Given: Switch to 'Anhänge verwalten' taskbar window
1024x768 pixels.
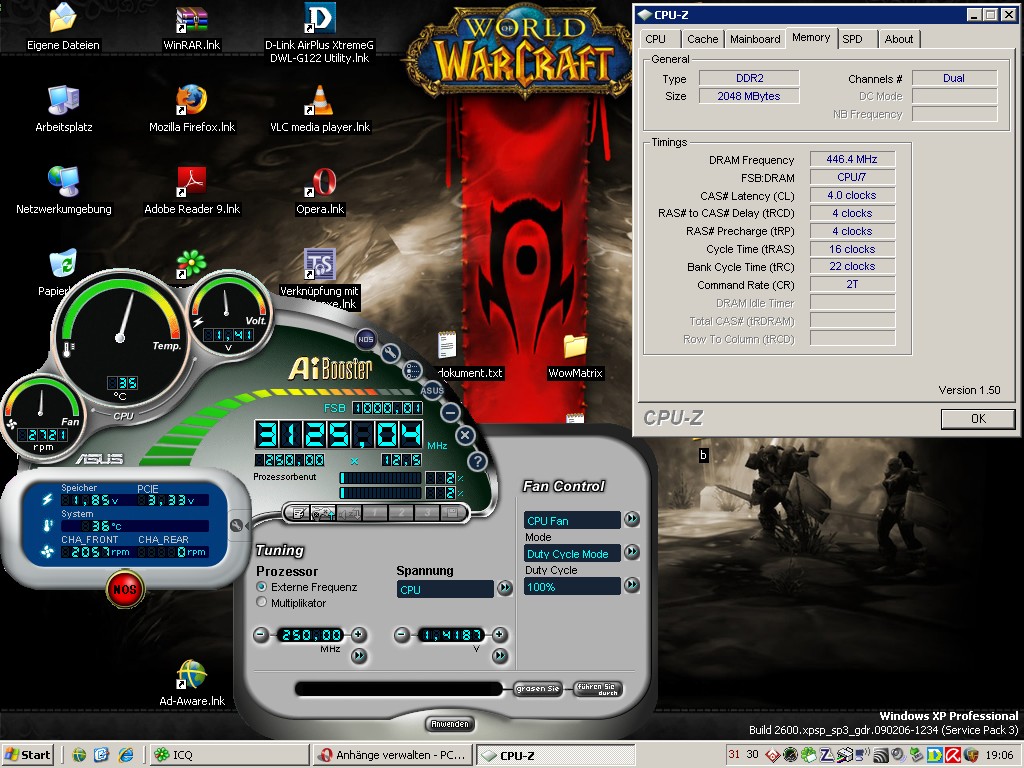Looking at the screenshot, I should (392, 755).
